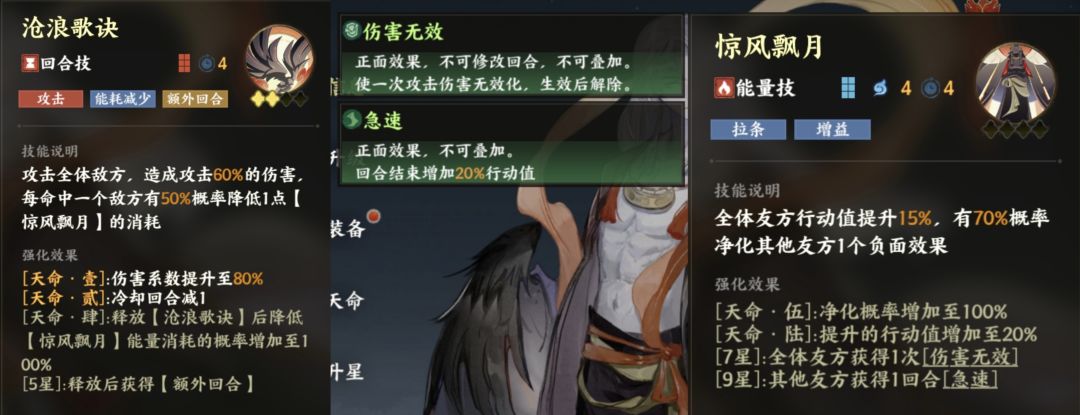This screenshot has height=415, width=1080.
Task: Switch to the 天命 tab
Action: pos(348,300)
